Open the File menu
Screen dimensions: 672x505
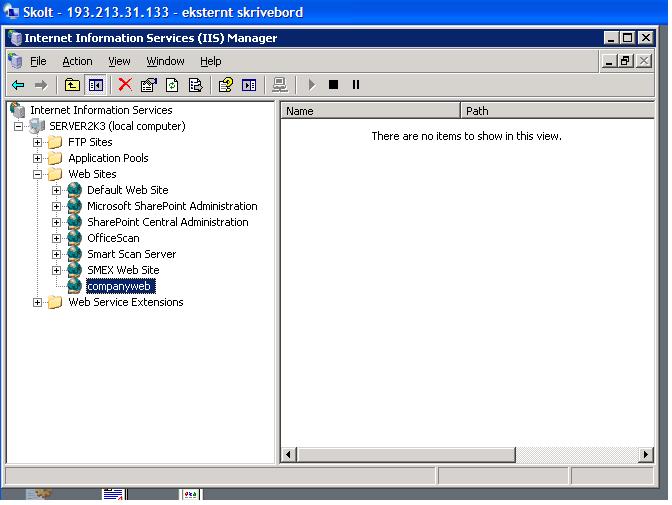click(x=38, y=61)
